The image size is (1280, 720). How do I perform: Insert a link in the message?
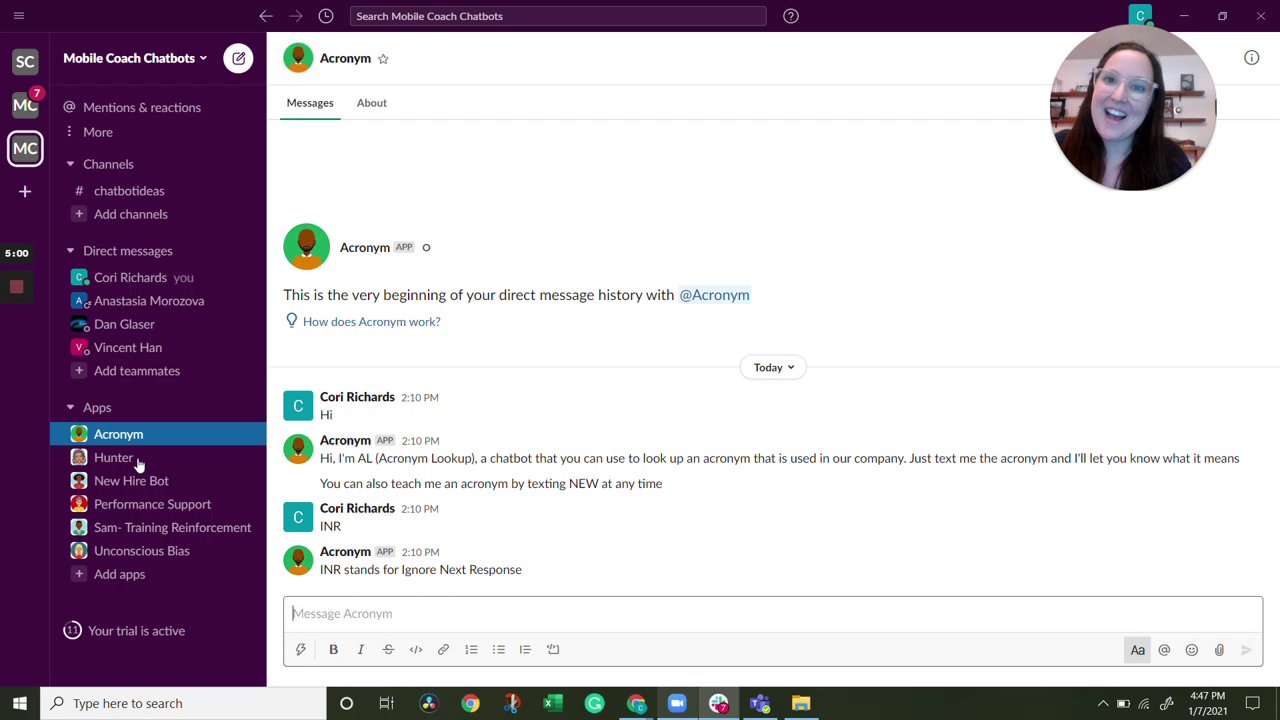pos(443,649)
